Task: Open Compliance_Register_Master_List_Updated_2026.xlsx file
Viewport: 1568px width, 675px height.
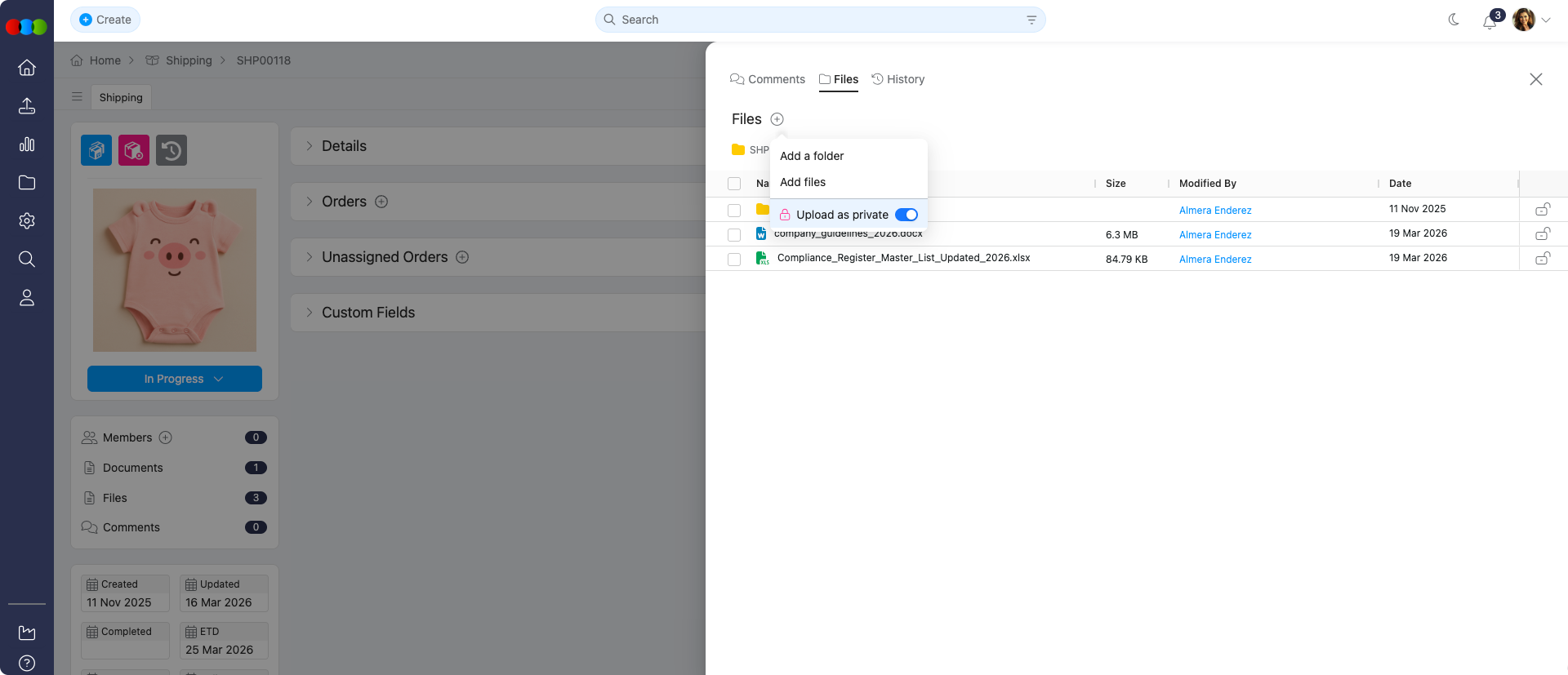Action: [903, 258]
